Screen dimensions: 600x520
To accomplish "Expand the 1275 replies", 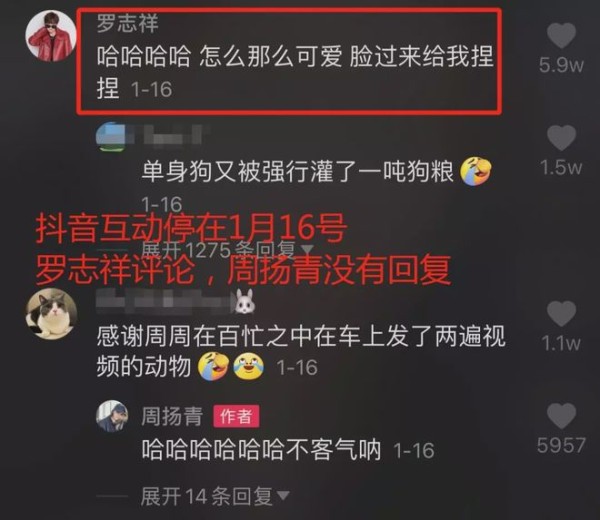I will click(x=227, y=250).
